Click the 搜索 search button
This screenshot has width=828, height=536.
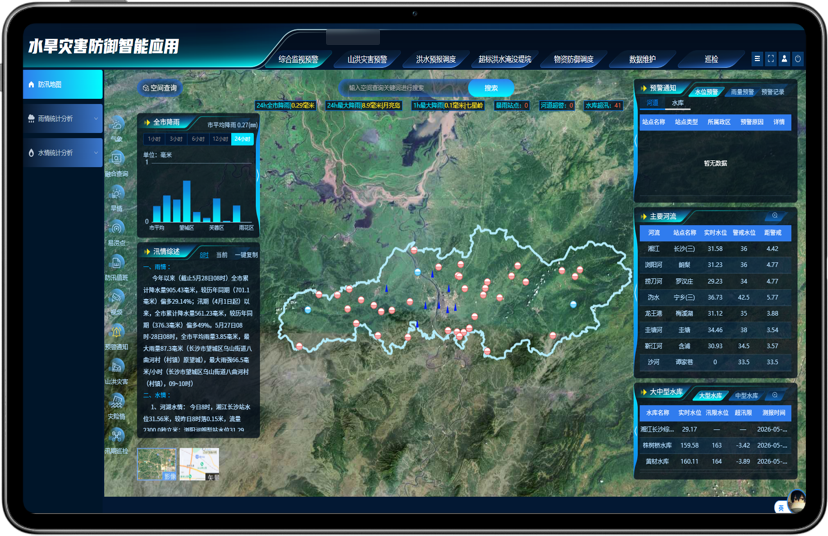(x=491, y=88)
